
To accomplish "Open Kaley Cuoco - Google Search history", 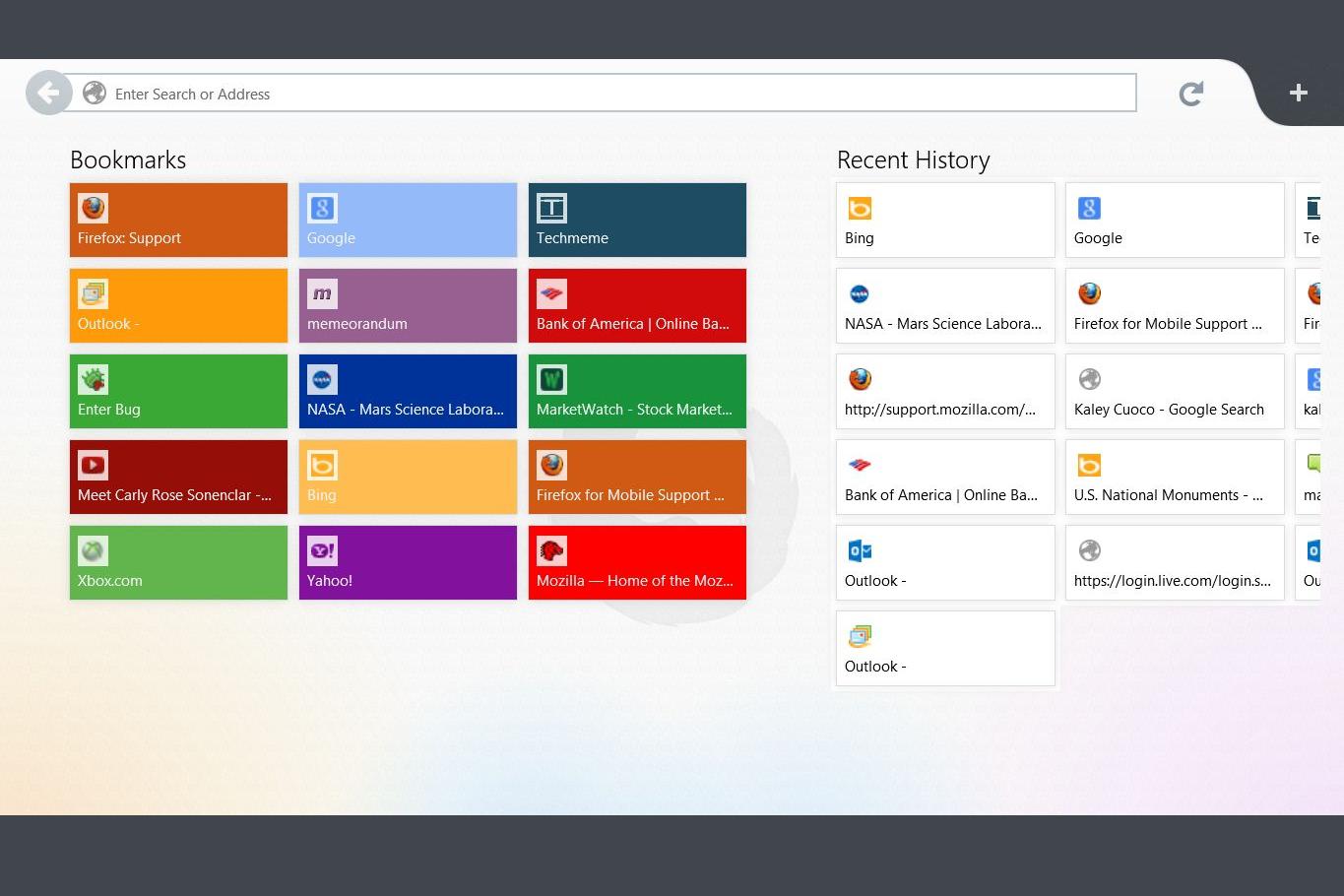I will tap(1175, 392).
